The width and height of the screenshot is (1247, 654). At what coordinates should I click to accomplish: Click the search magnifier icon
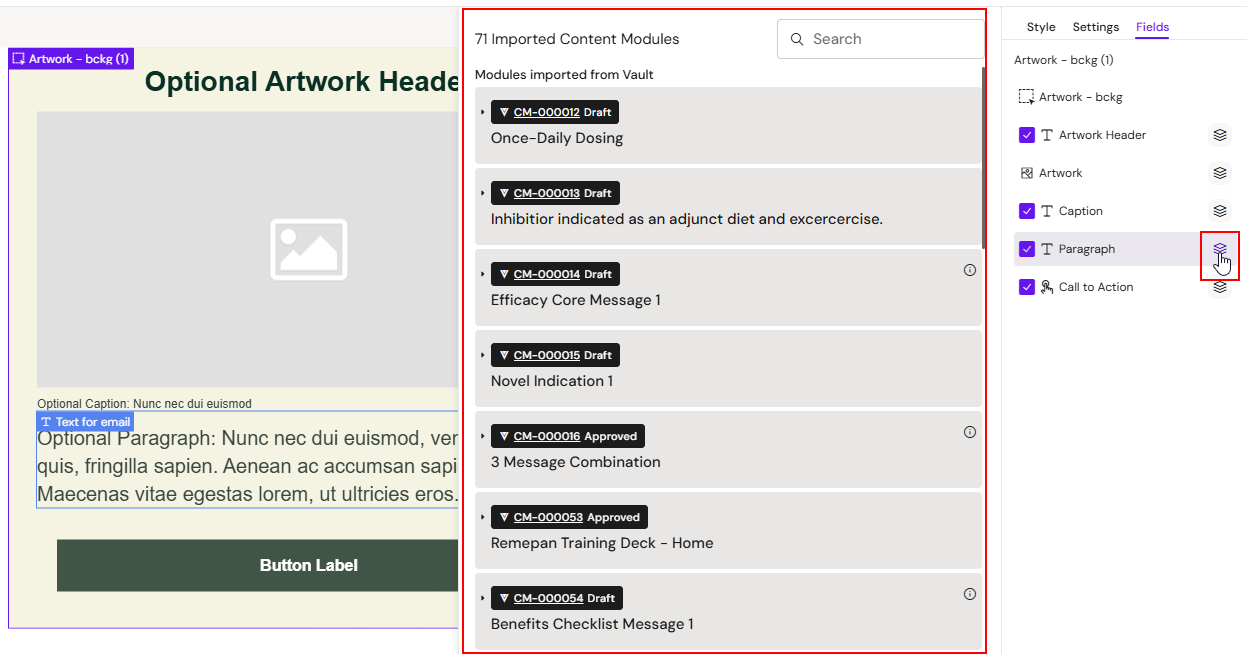797,39
